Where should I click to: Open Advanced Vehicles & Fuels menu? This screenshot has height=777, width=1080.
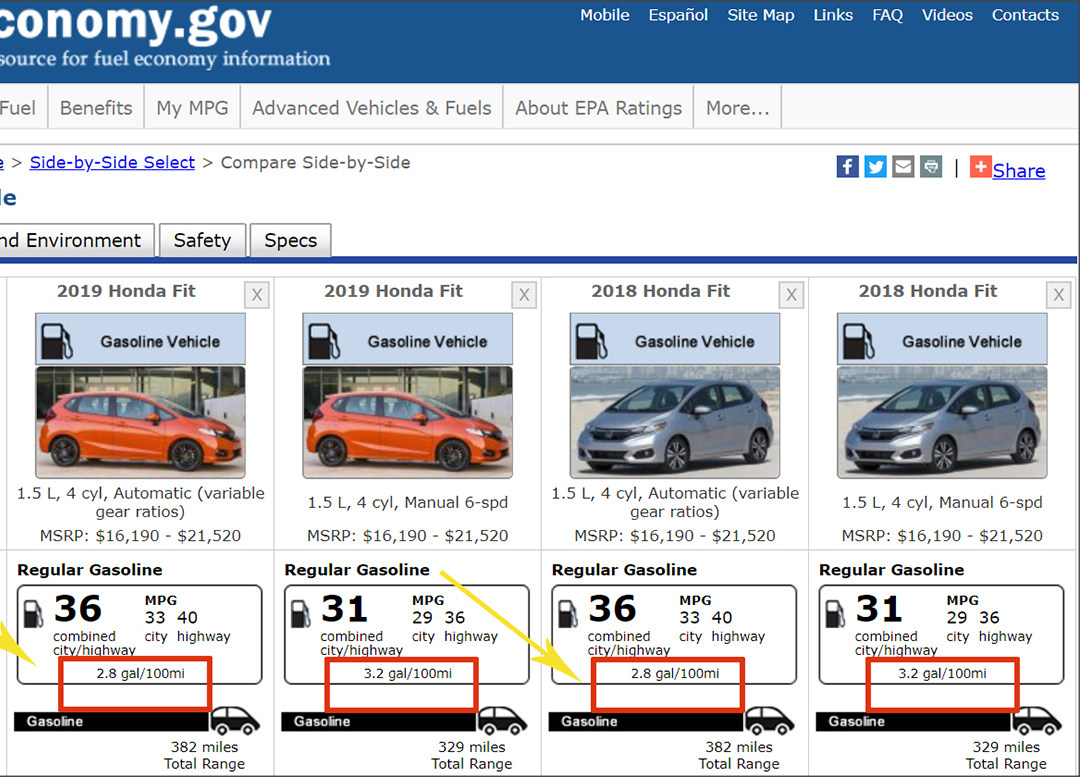click(x=371, y=108)
